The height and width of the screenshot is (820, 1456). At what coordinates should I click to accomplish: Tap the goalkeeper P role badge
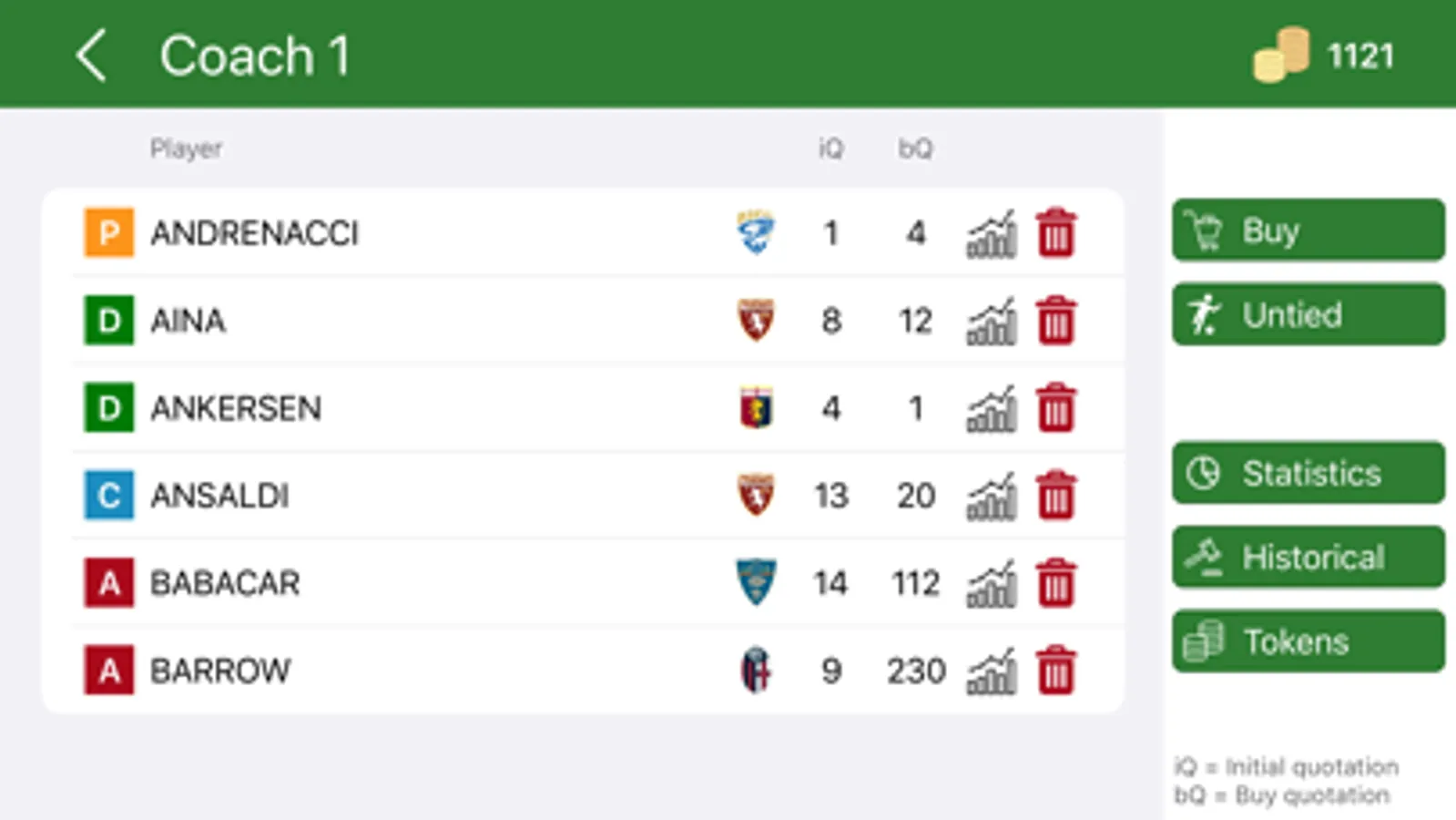coord(109,233)
